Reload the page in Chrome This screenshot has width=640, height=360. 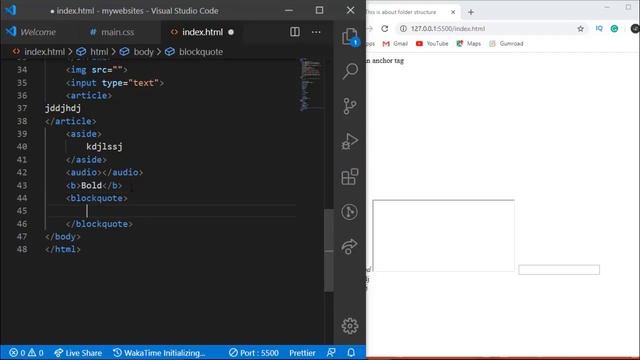[x=384, y=29]
